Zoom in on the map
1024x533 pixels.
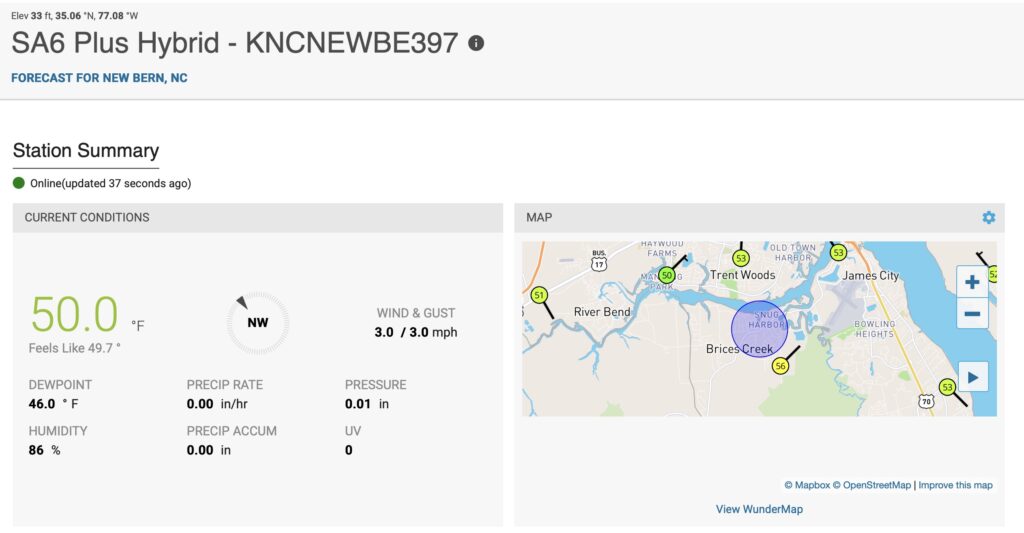coord(972,282)
